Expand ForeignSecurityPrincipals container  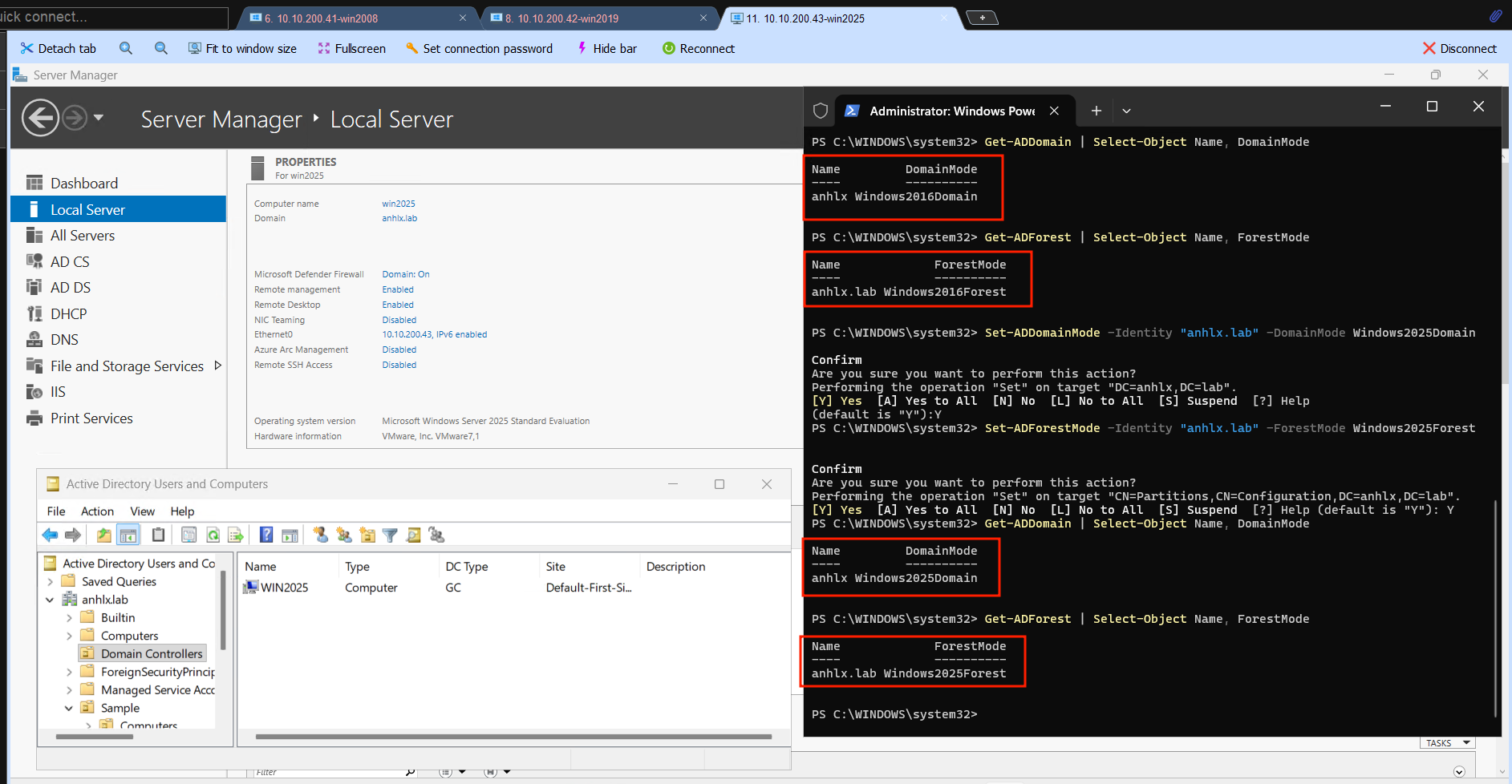69,673
